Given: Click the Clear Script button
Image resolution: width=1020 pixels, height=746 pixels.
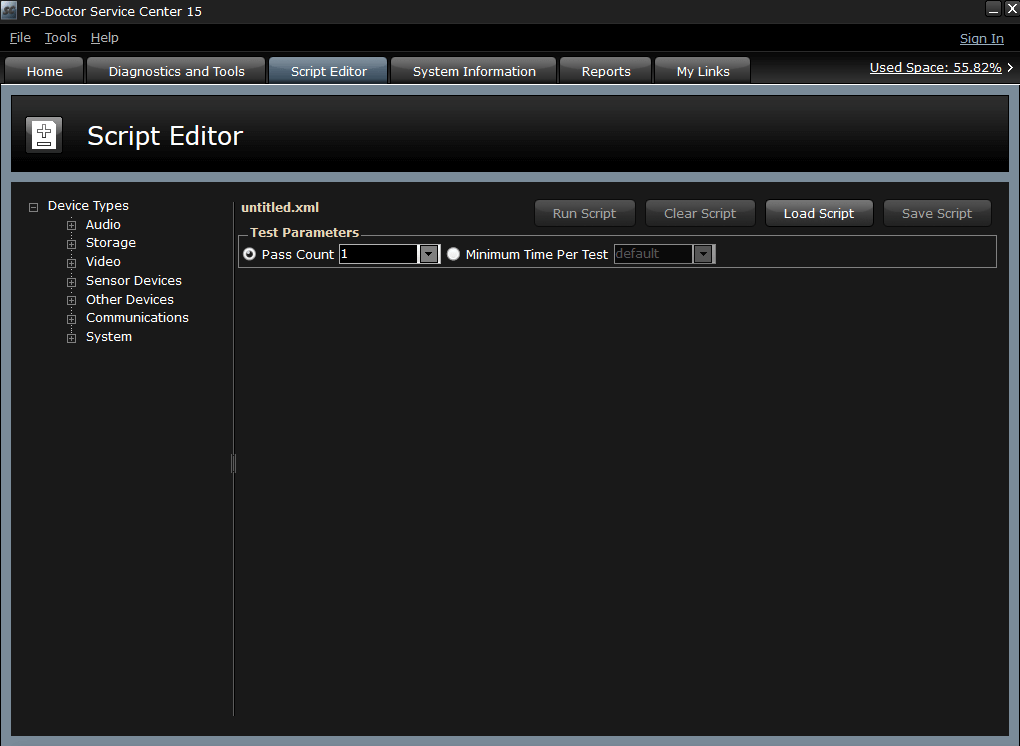Looking at the screenshot, I should pos(700,213).
